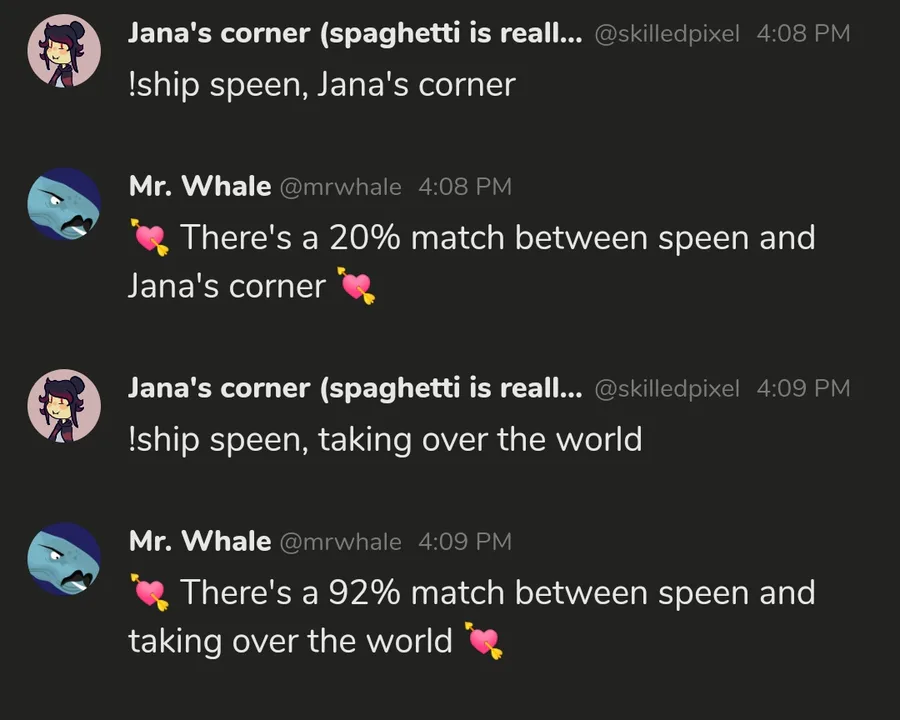This screenshot has width=900, height=720.
Task: Click @mrwhale handle at 4:09 PM
Action: pyautogui.click(x=341, y=543)
